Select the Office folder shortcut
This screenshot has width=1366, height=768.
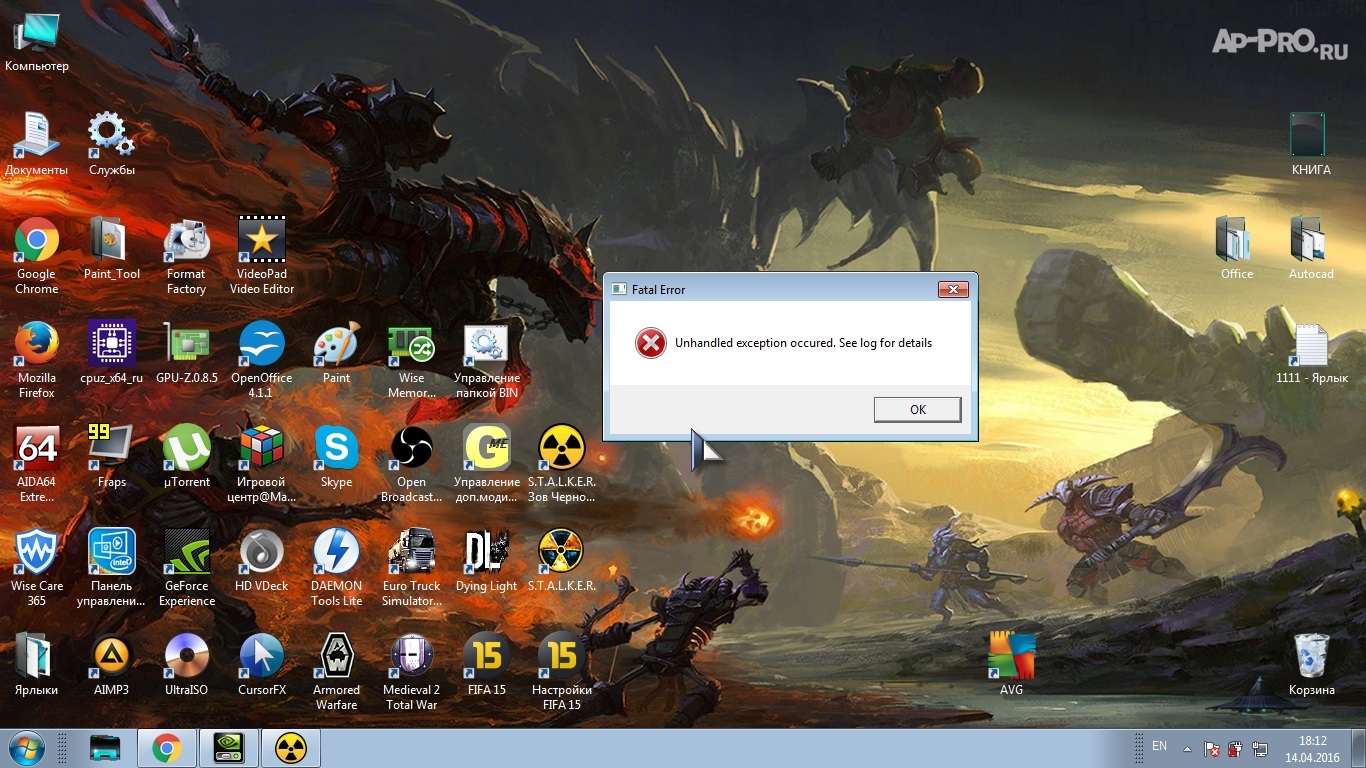1237,250
